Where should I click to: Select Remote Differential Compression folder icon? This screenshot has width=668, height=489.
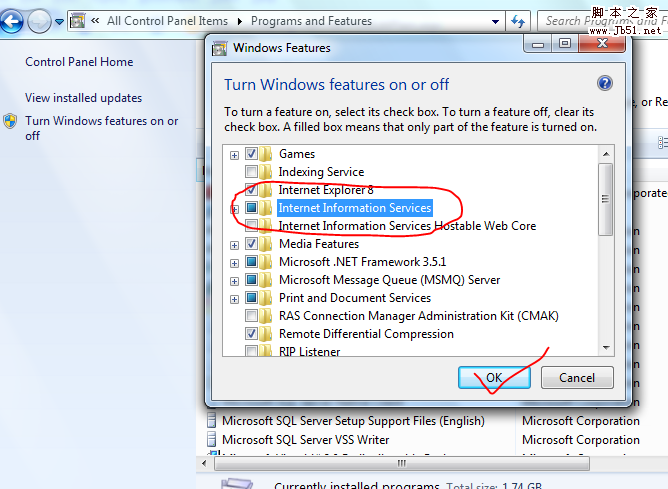(x=265, y=334)
